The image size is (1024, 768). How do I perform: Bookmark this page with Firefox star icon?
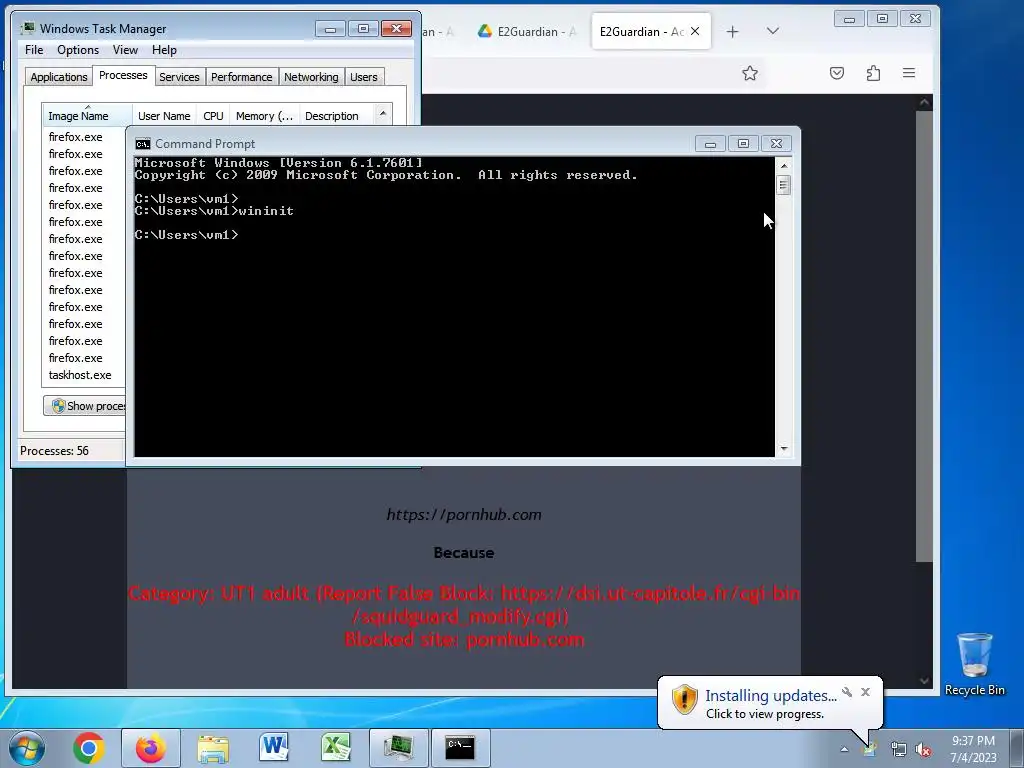point(750,73)
